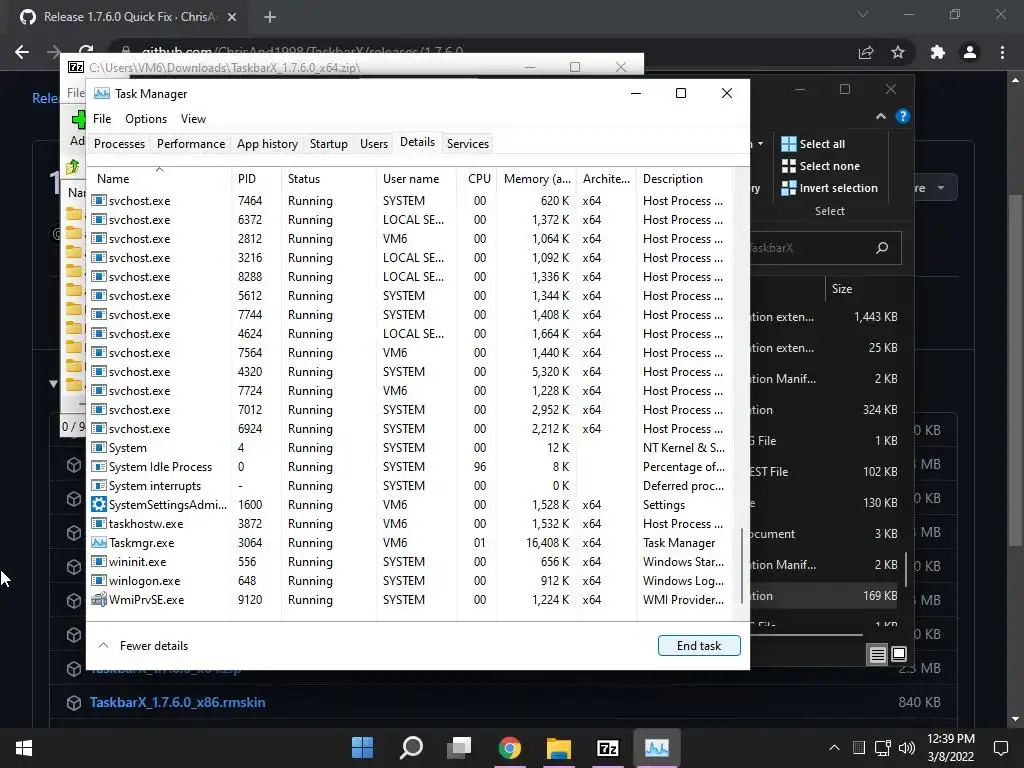Image resolution: width=1024 pixels, height=768 pixels.
Task: Go back in Chrome
Action: pyautogui.click(x=22, y=52)
